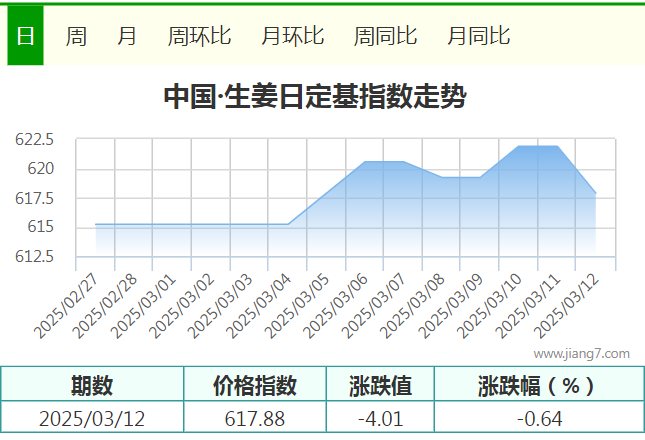Screen dimensions: 645x440
Task: Select the 617.88 price index value
Action: tap(255, 419)
